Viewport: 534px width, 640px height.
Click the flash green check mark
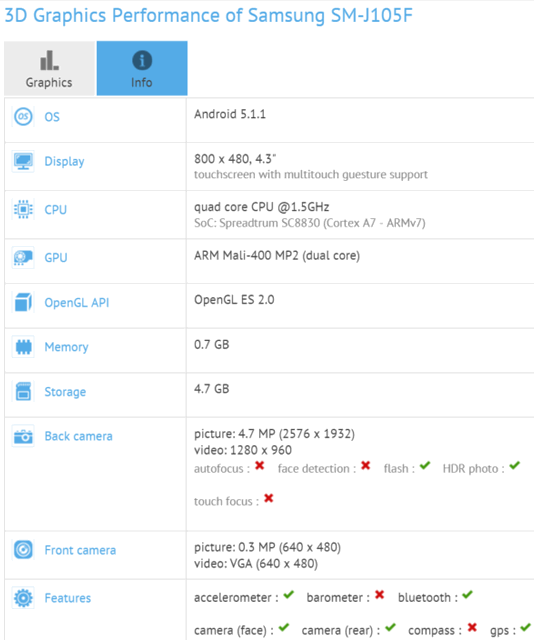[x=425, y=465]
